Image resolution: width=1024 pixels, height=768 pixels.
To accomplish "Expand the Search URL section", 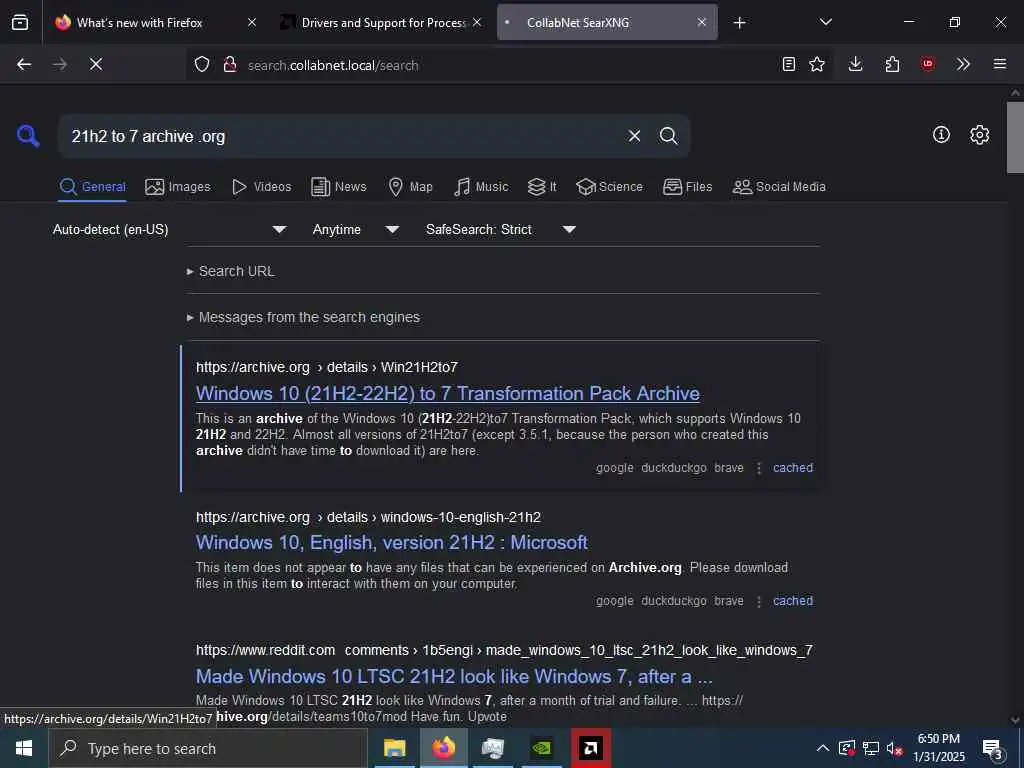I will (x=231, y=271).
